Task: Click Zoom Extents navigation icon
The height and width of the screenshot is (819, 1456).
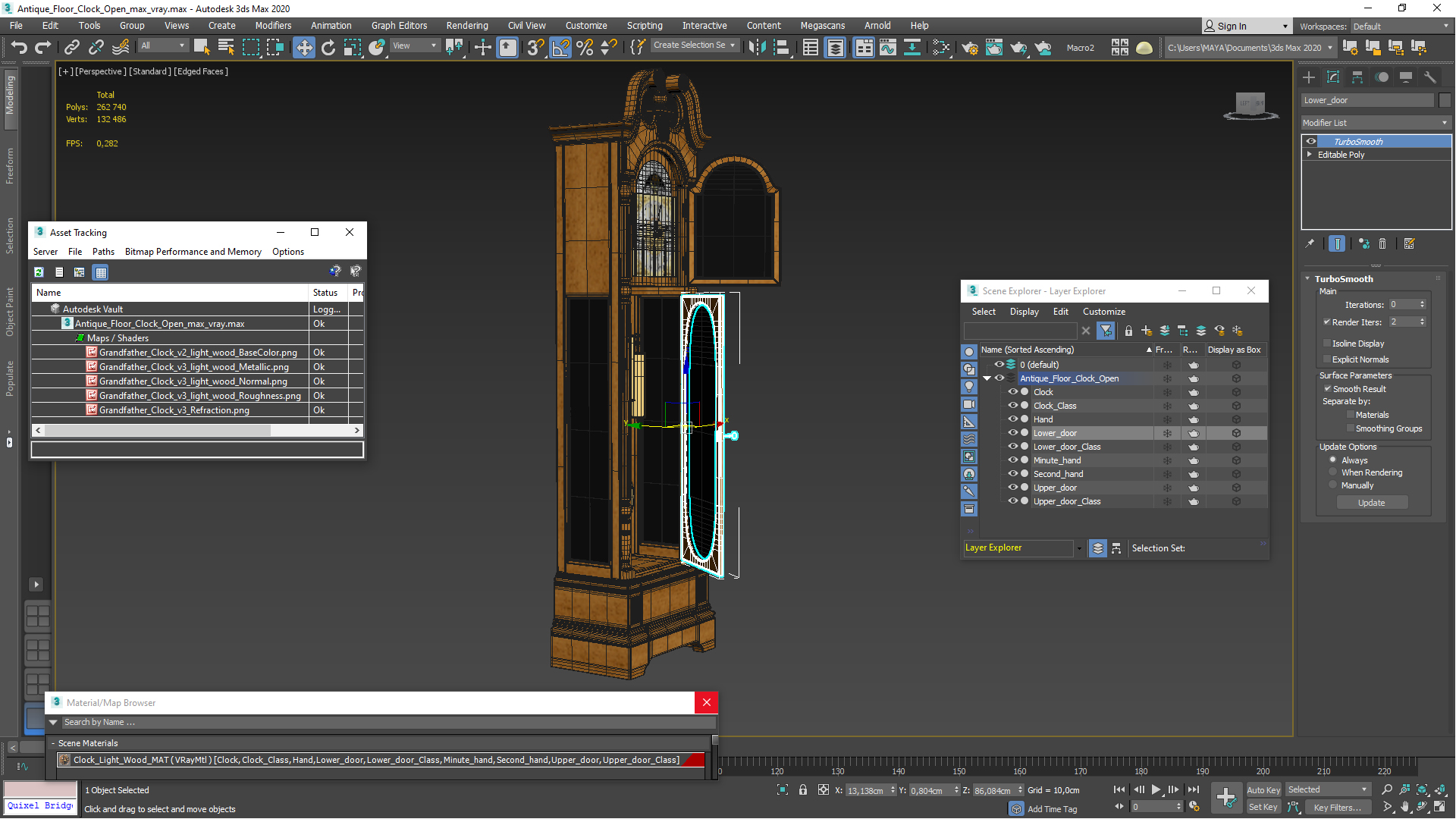Action: pyautogui.click(x=1422, y=789)
